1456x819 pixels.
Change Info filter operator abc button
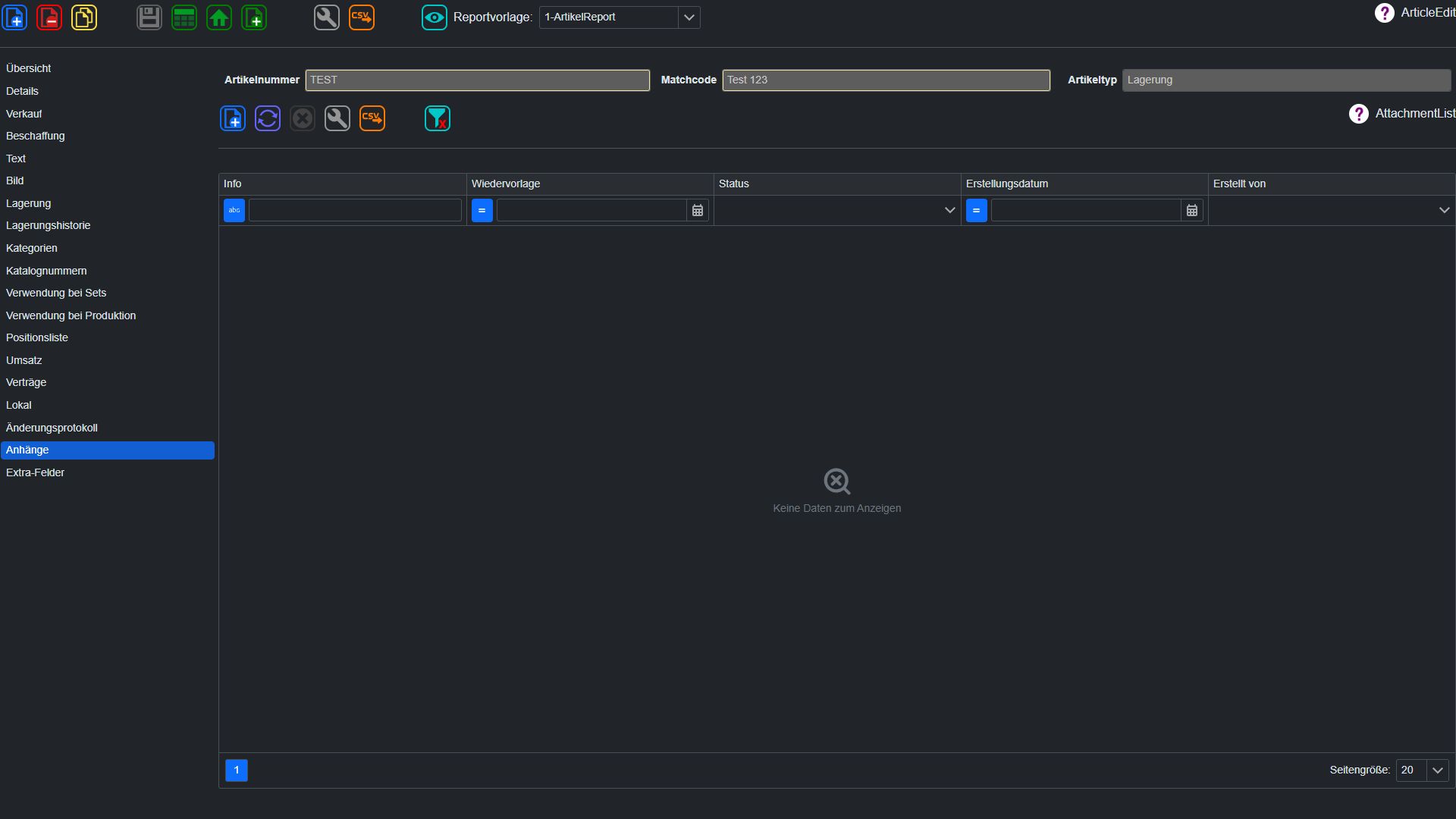click(x=234, y=210)
